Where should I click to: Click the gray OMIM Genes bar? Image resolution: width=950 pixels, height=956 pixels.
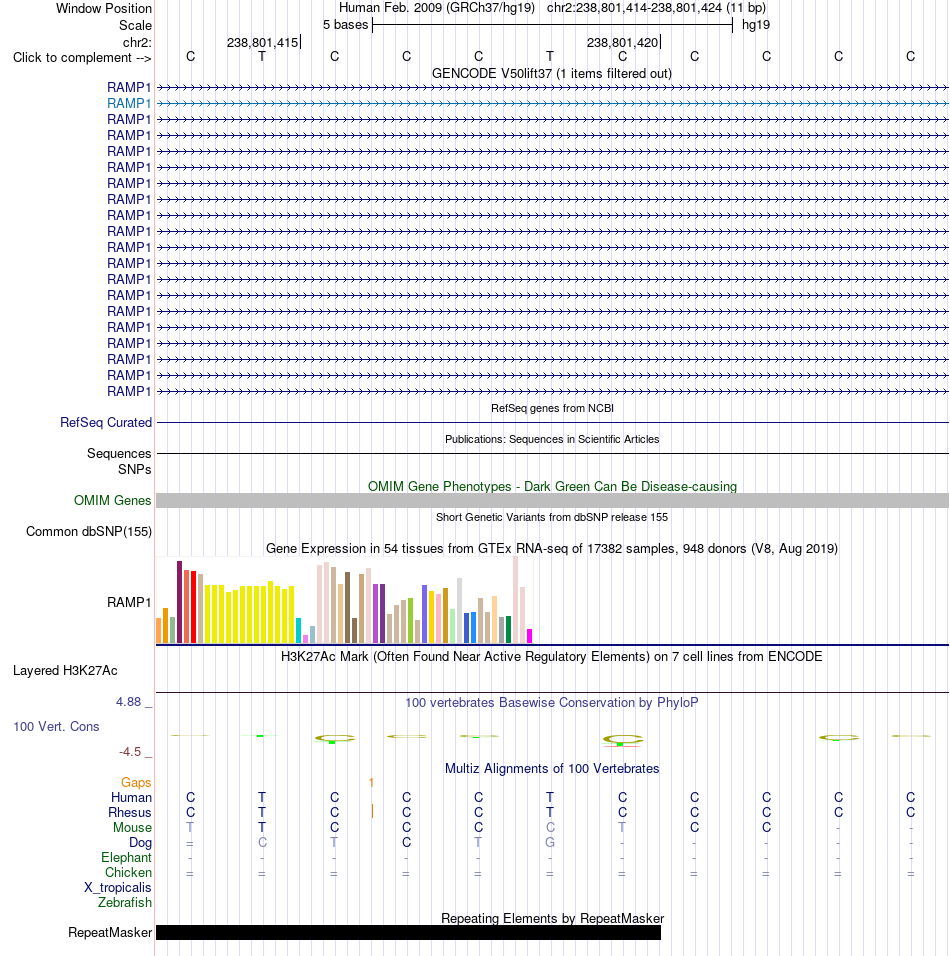pos(552,501)
